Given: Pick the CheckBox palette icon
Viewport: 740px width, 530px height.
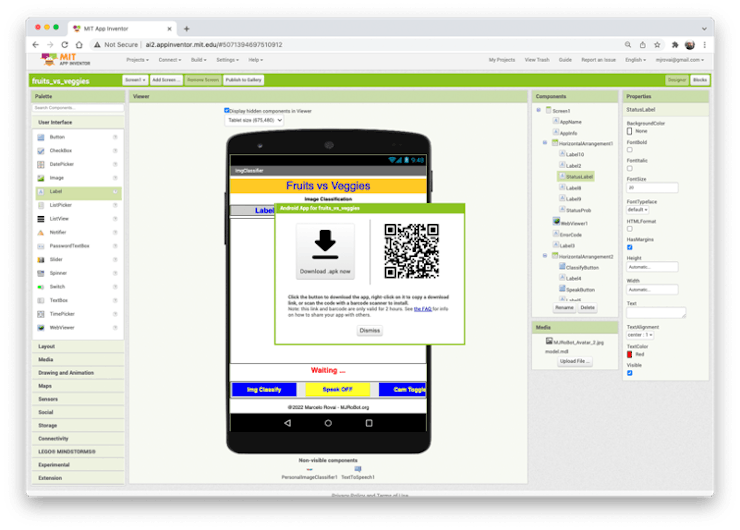Looking at the screenshot, I should point(41,151).
